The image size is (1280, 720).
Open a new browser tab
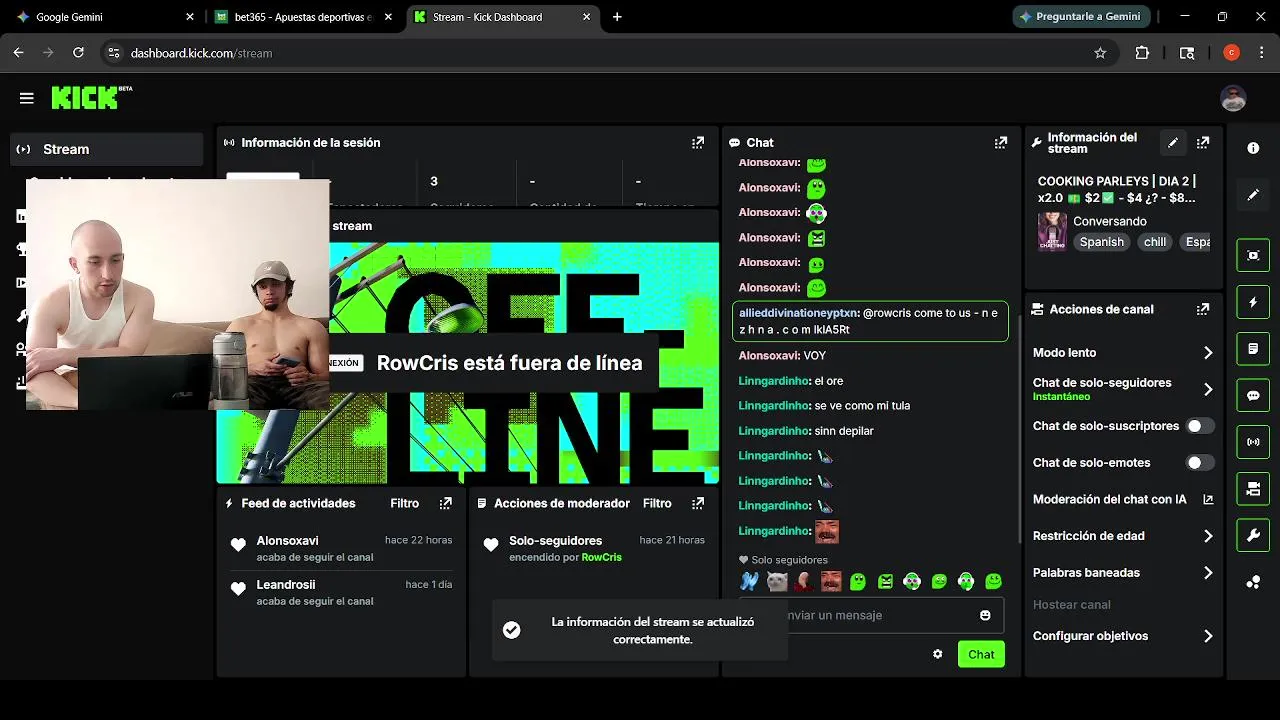617,17
